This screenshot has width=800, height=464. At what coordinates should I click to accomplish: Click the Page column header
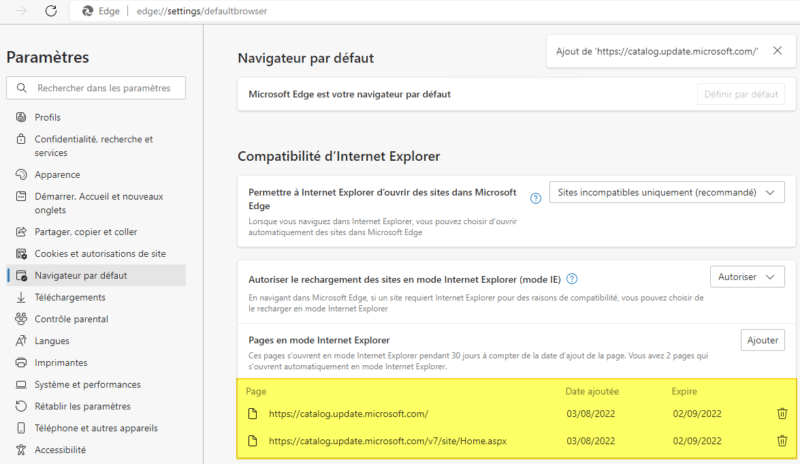click(x=256, y=392)
